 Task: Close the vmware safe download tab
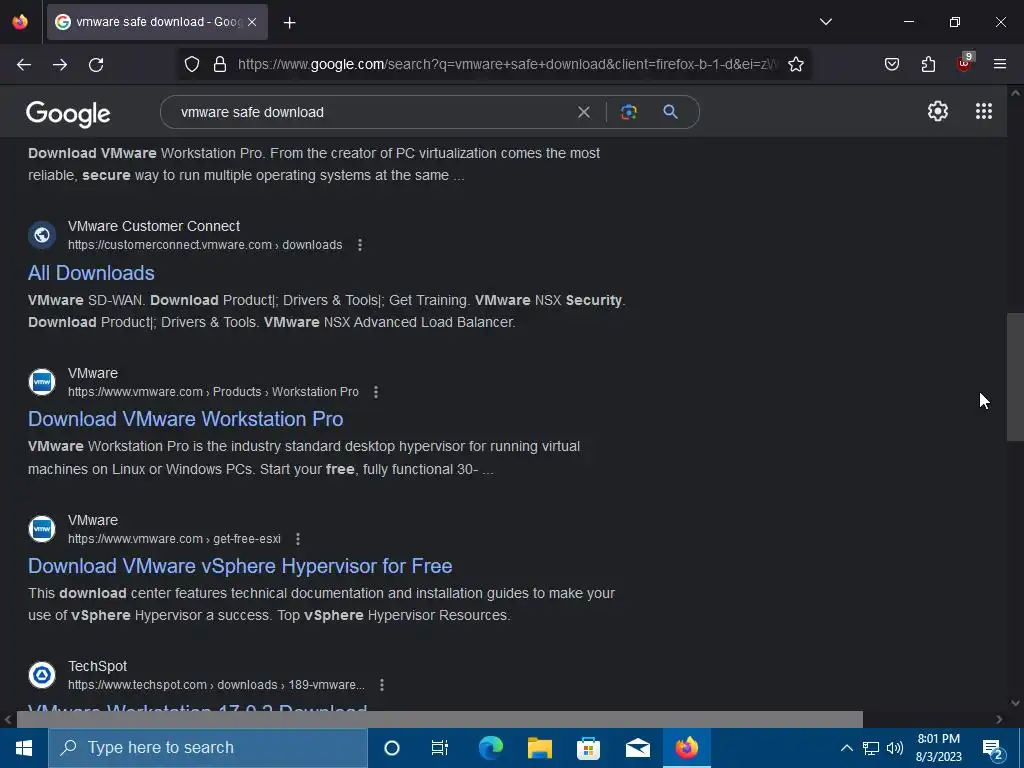[x=252, y=22]
